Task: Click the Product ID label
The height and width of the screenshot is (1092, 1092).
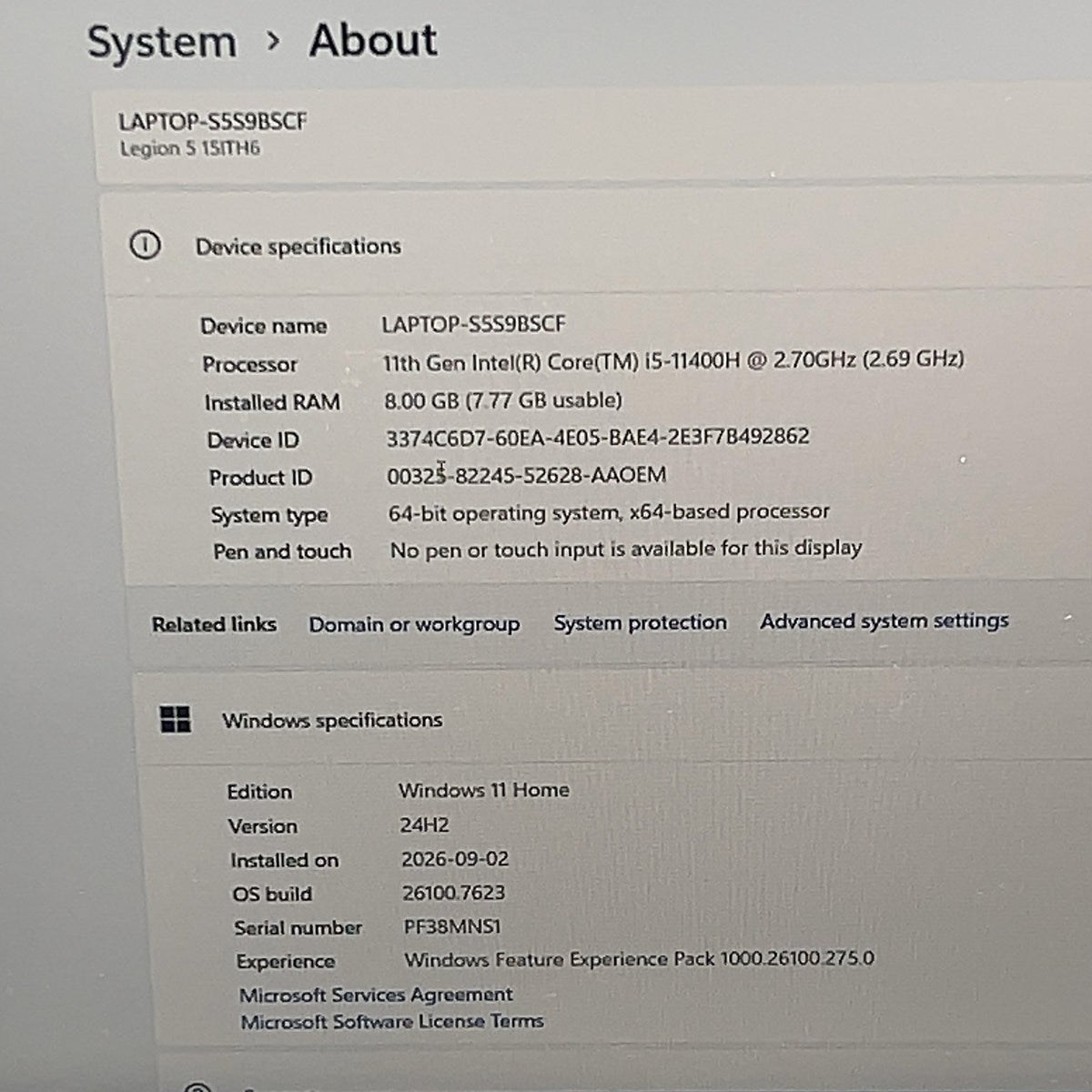Action: point(260,478)
